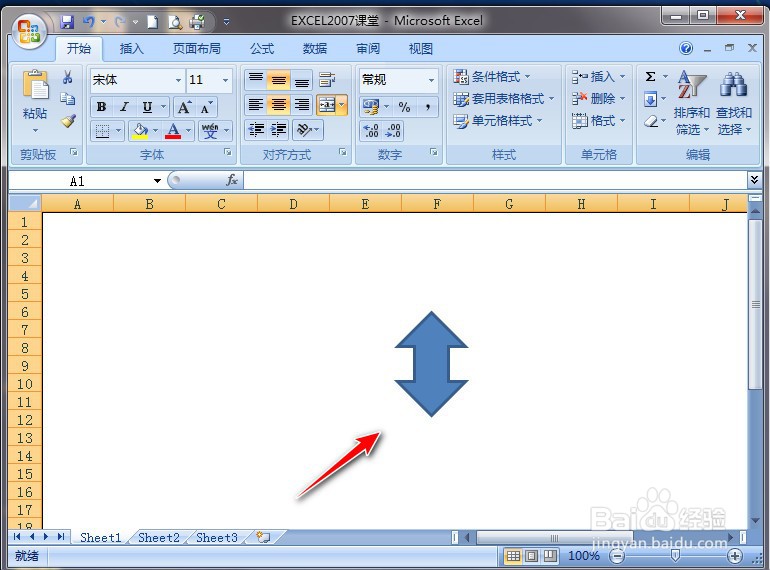Align text right horizontally
The height and width of the screenshot is (570, 770).
click(x=302, y=105)
